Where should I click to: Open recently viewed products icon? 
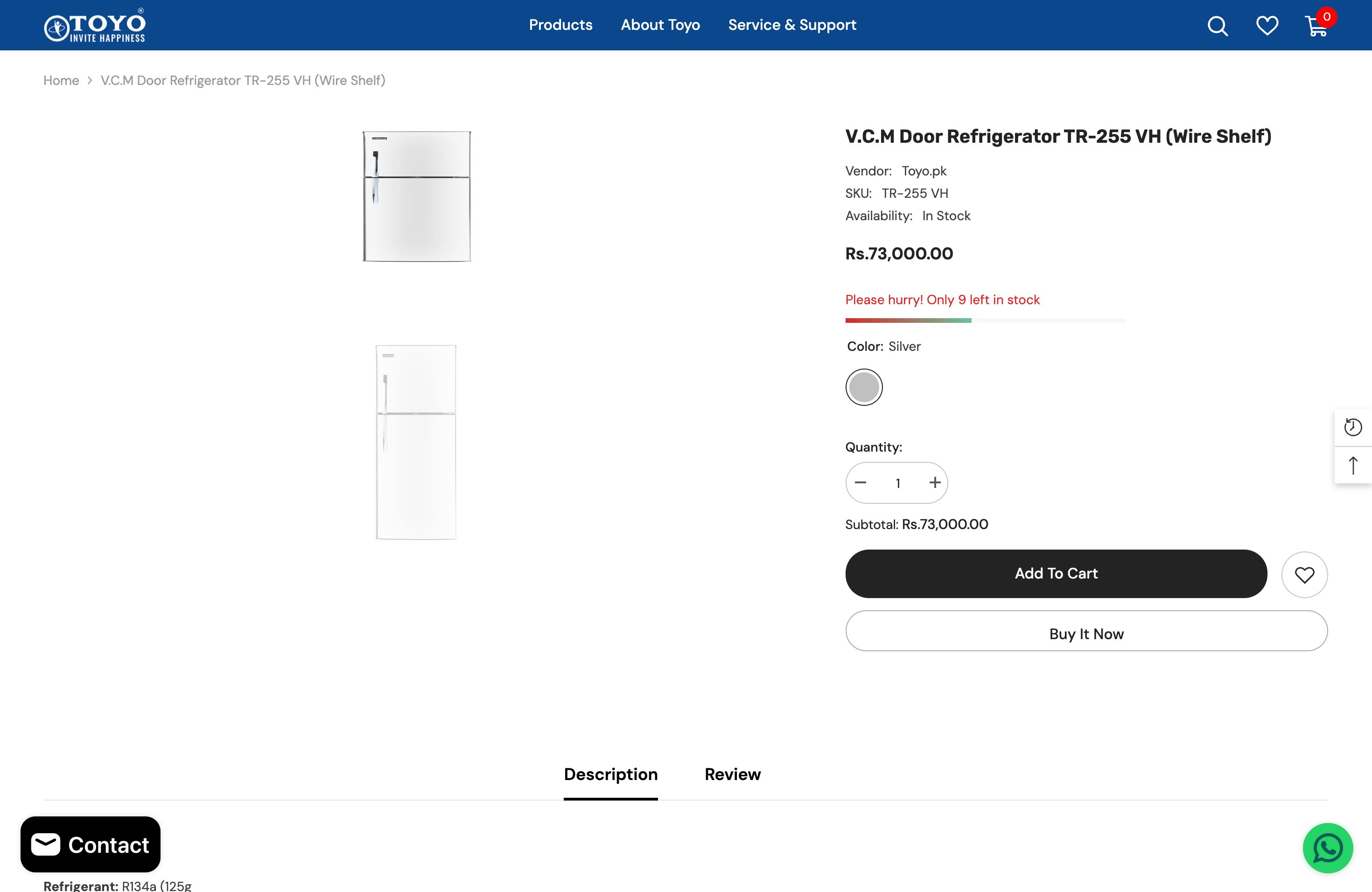(1352, 427)
